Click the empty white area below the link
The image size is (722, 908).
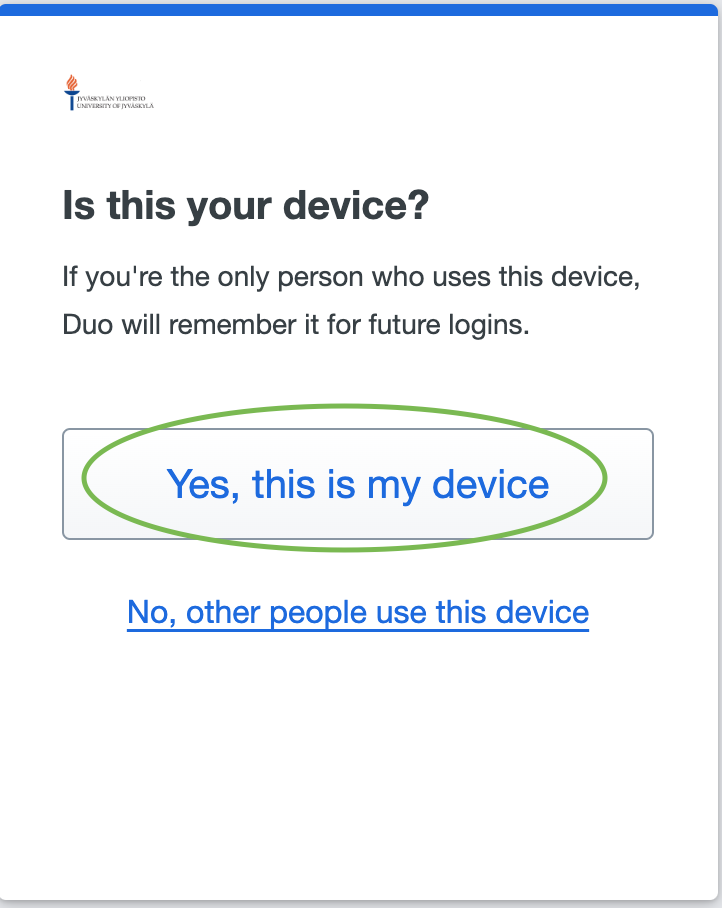point(358,760)
